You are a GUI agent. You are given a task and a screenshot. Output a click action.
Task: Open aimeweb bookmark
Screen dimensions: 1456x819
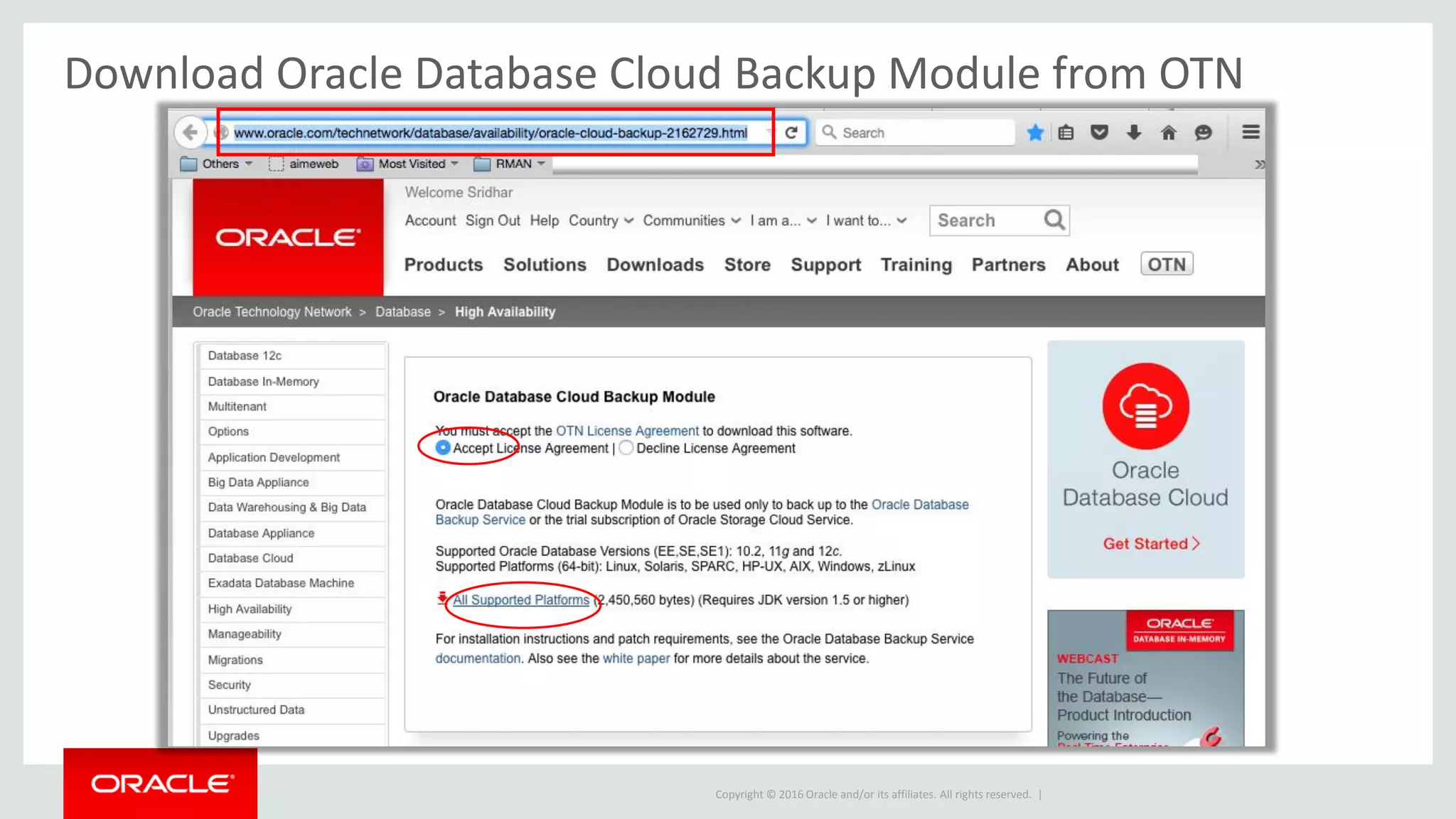pyautogui.click(x=304, y=164)
